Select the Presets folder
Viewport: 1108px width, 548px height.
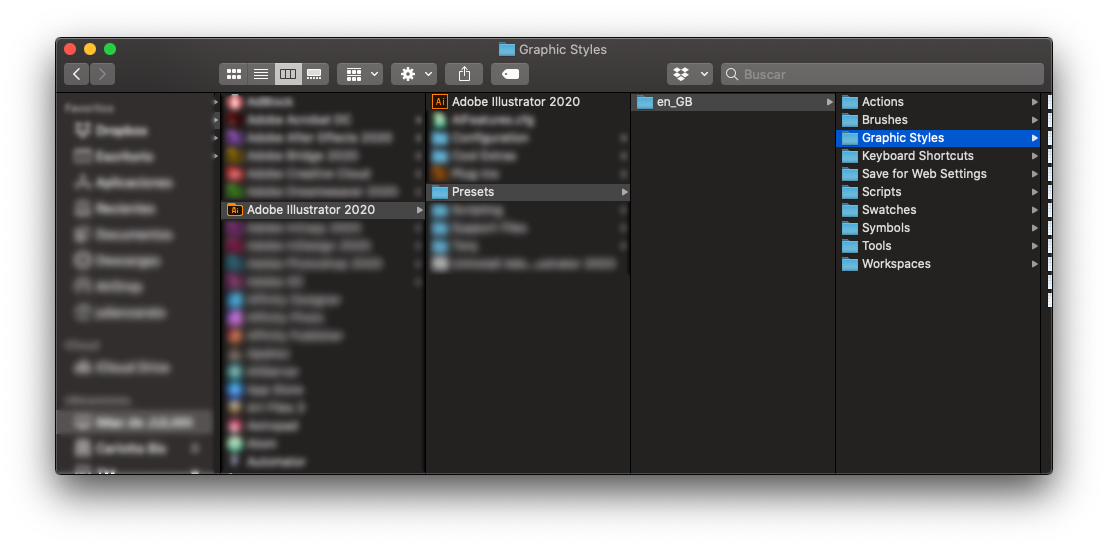[x=528, y=192]
